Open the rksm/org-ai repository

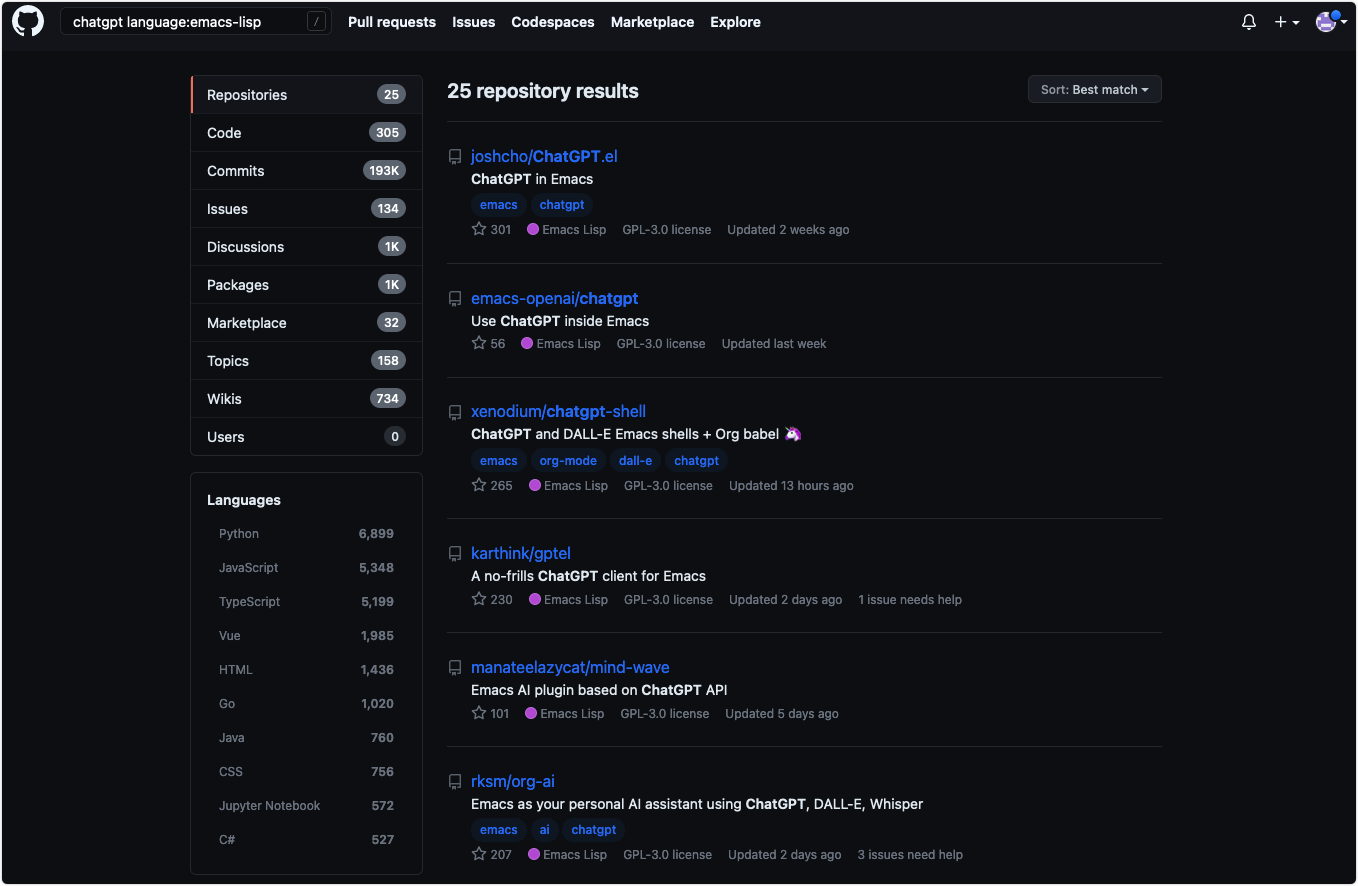512,781
